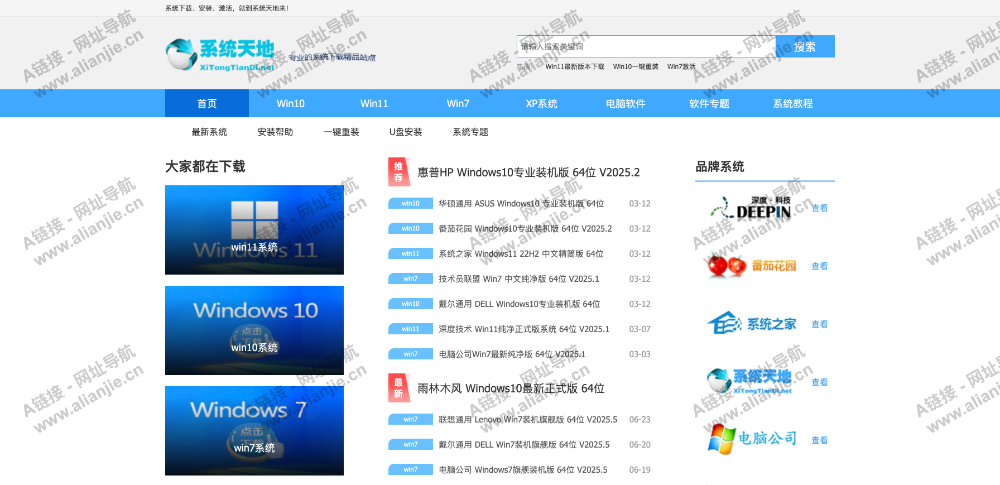This screenshot has height=485, width=1000.
Task: Click hot search Win11最新版本下载
Action: tap(575, 66)
